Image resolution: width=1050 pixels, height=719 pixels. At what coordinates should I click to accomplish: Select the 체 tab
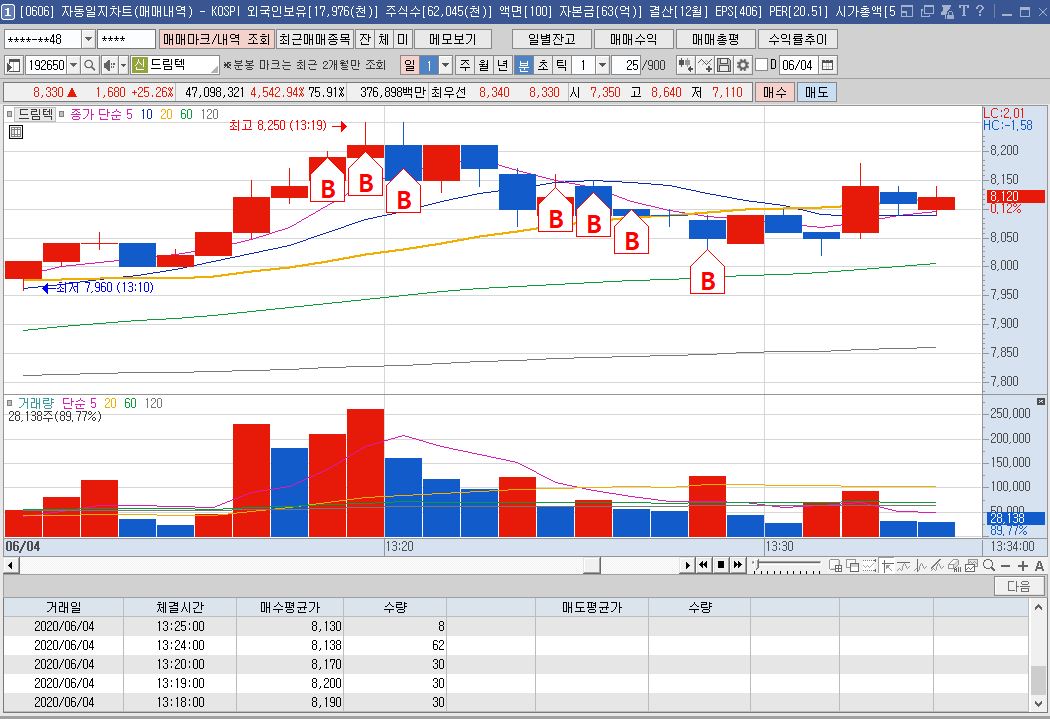click(384, 39)
